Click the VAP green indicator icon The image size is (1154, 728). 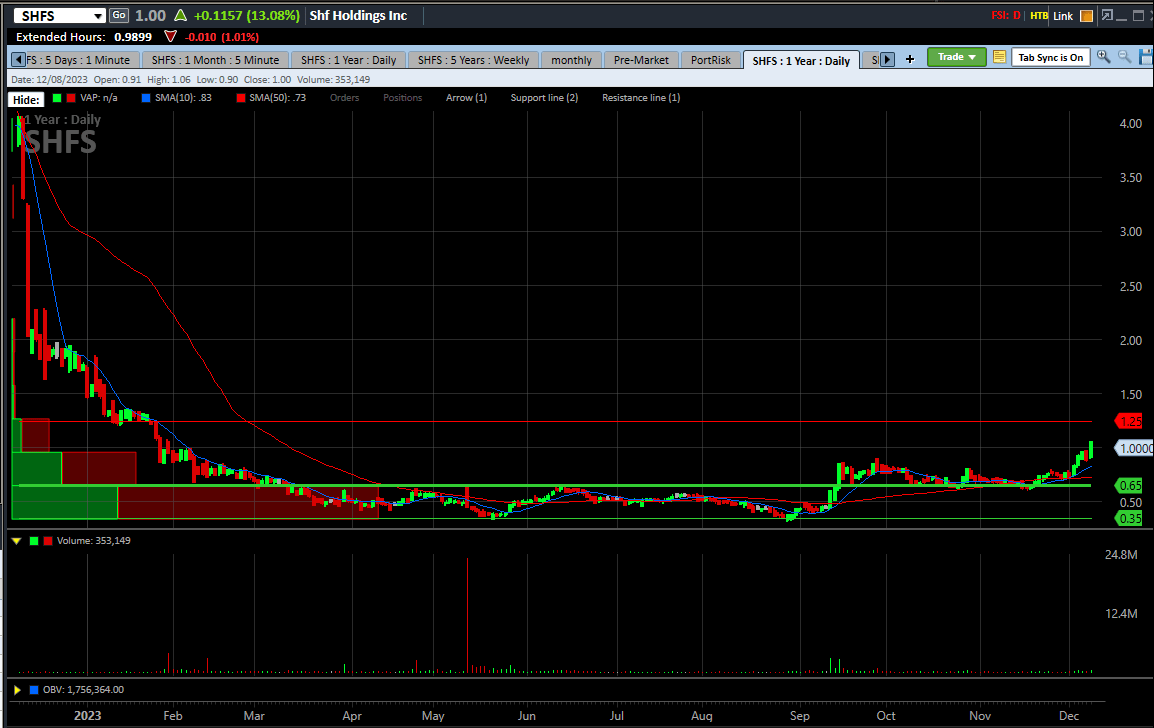[57, 97]
